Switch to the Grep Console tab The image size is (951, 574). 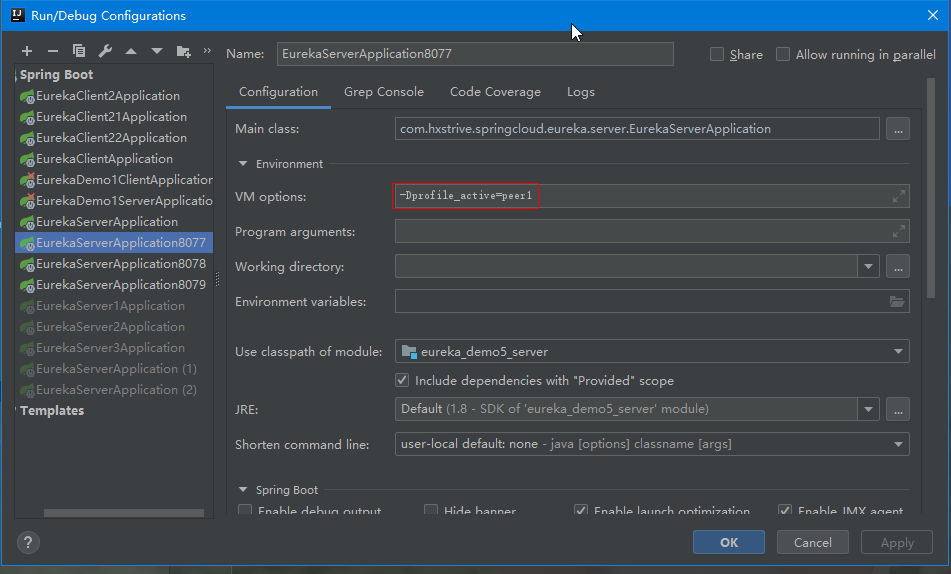coord(384,92)
